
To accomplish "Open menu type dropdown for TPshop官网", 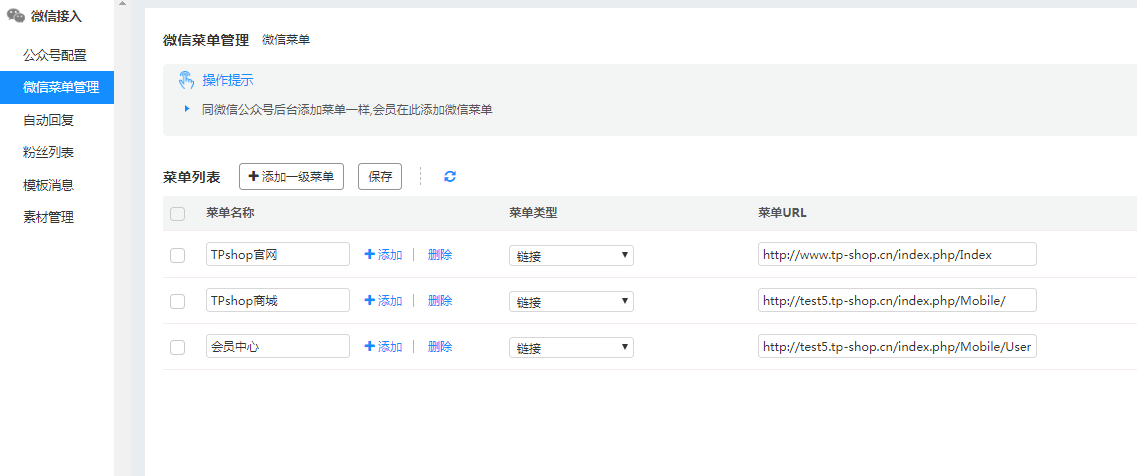I will pyautogui.click(x=570, y=255).
